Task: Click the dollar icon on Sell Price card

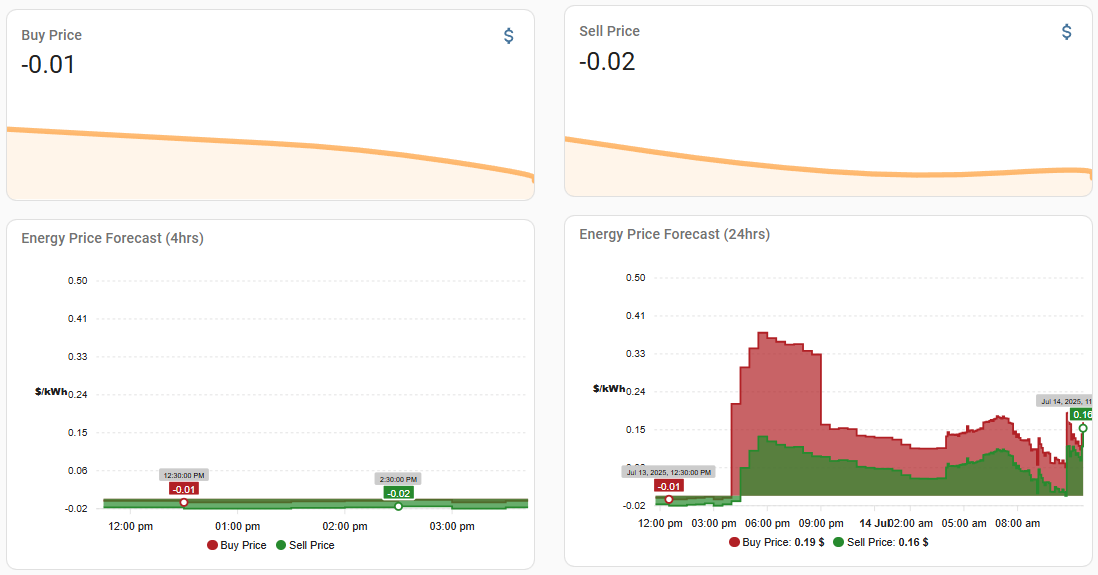Action: pyautogui.click(x=1066, y=32)
